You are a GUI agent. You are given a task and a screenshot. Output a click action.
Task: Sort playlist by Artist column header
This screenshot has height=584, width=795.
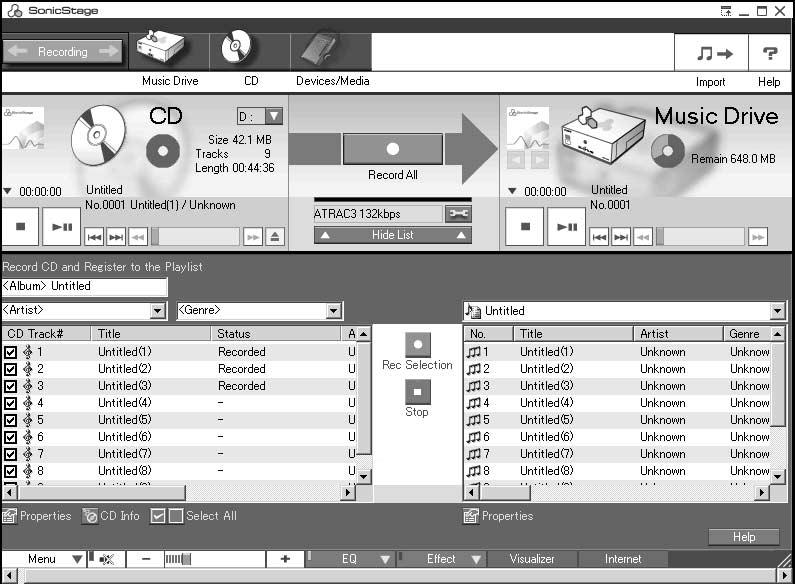[678, 334]
